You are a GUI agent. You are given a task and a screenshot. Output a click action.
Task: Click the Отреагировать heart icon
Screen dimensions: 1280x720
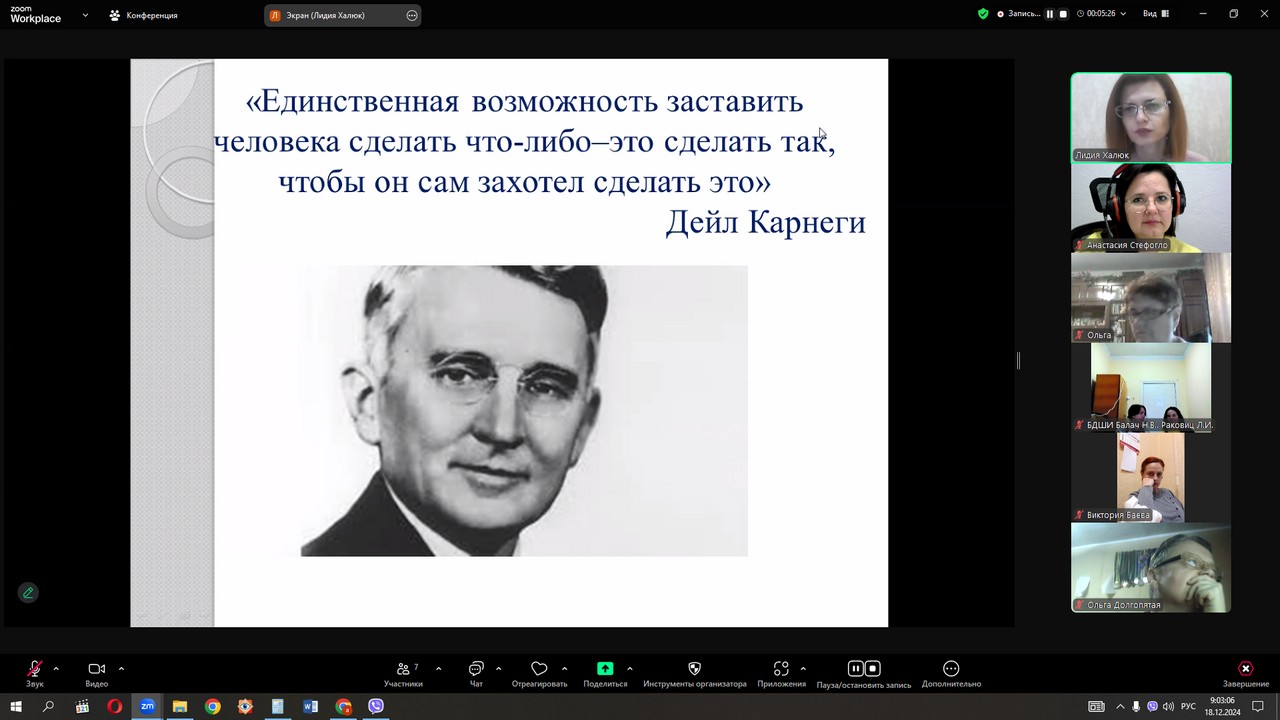(x=539, y=669)
